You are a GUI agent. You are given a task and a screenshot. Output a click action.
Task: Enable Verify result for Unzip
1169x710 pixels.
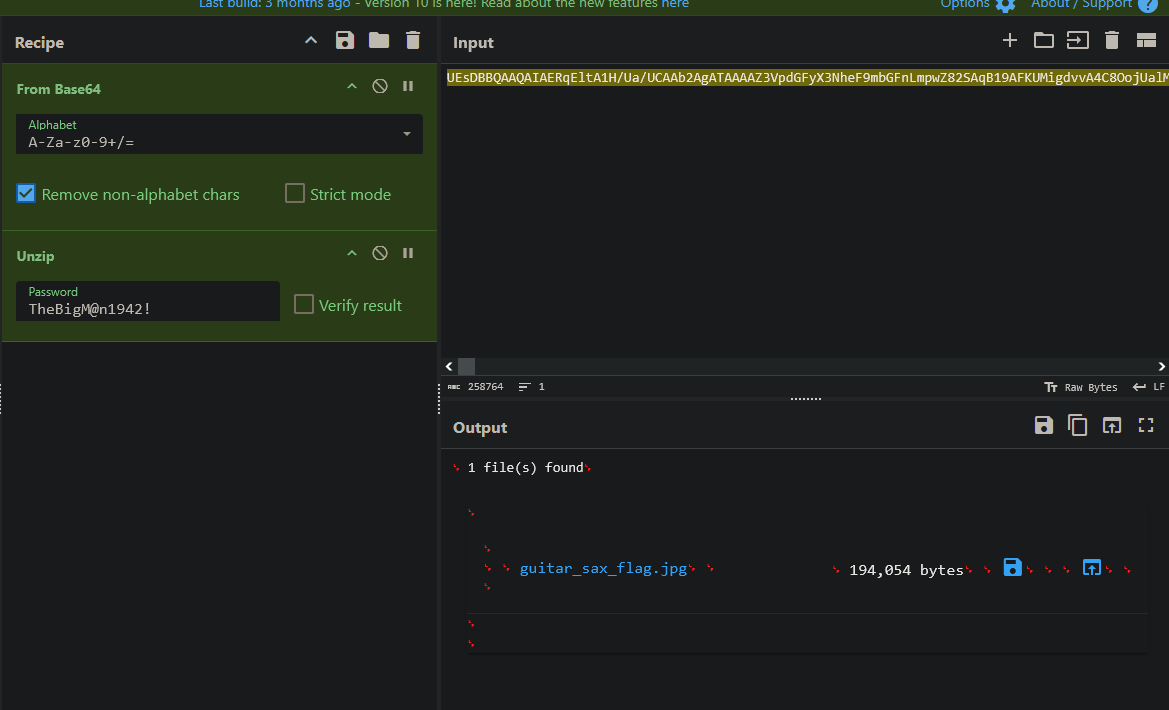click(304, 305)
